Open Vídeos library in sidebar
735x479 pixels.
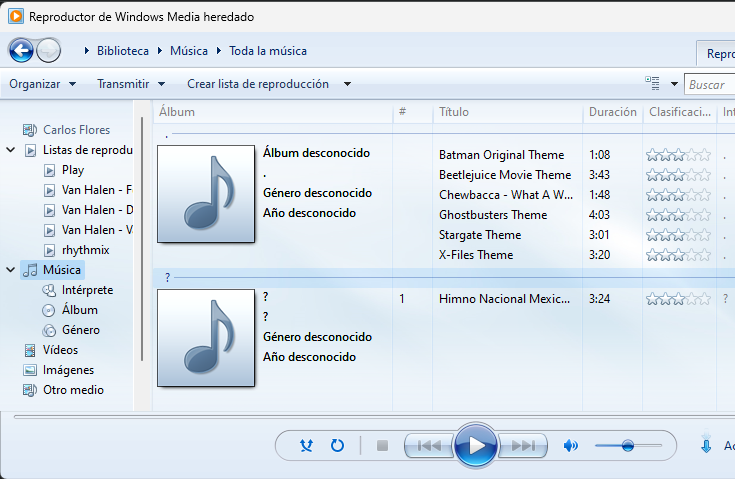[x=60, y=350]
